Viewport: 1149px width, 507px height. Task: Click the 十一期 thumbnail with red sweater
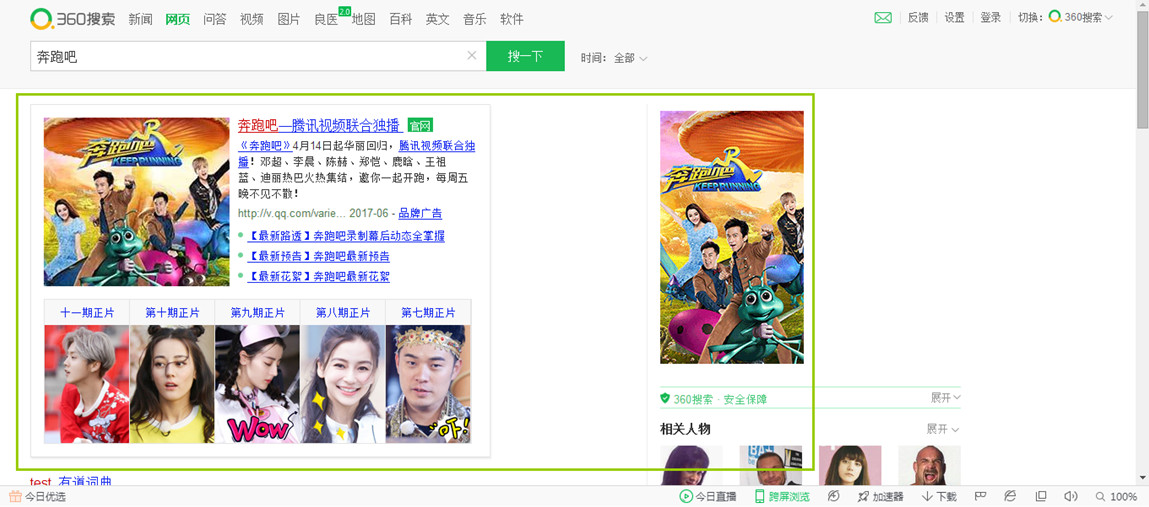pyautogui.click(x=86, y=385)
